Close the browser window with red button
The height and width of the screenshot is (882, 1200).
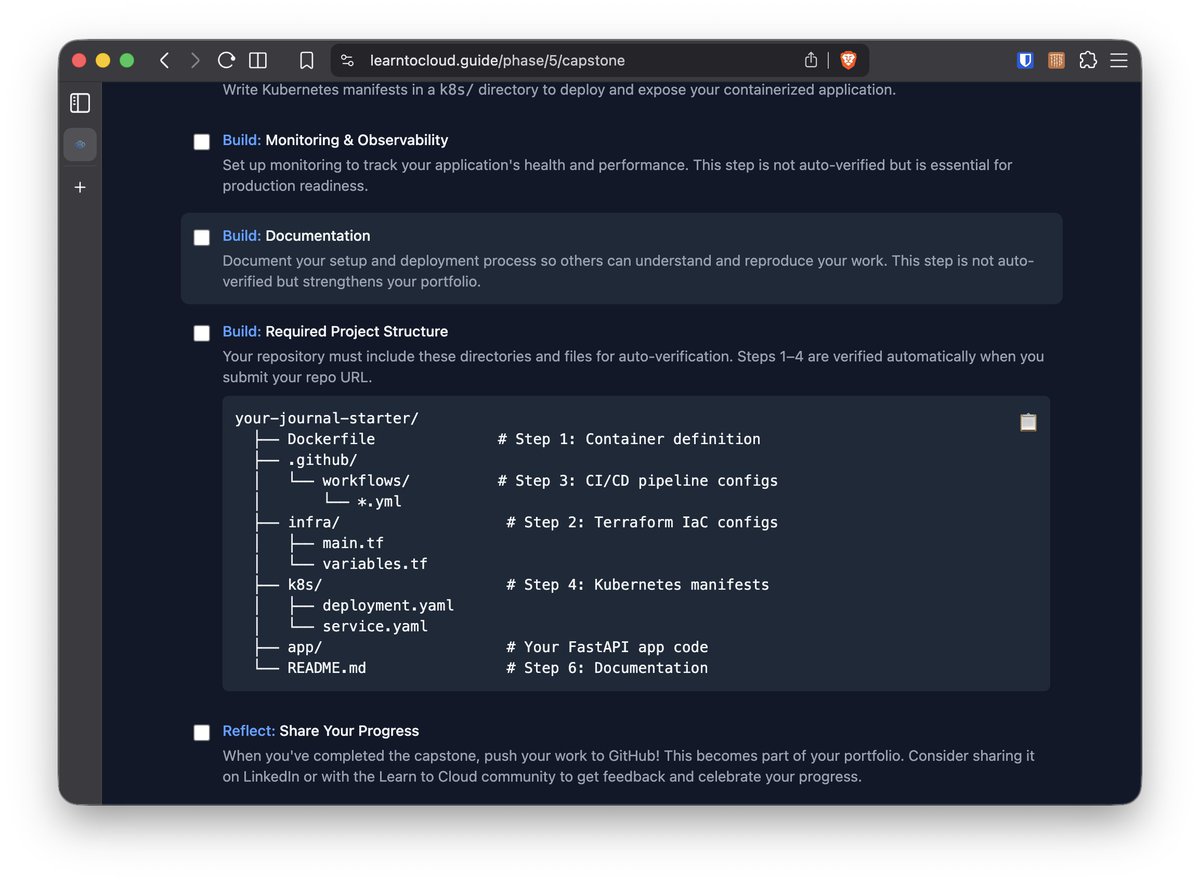click(x=79, y=60)
